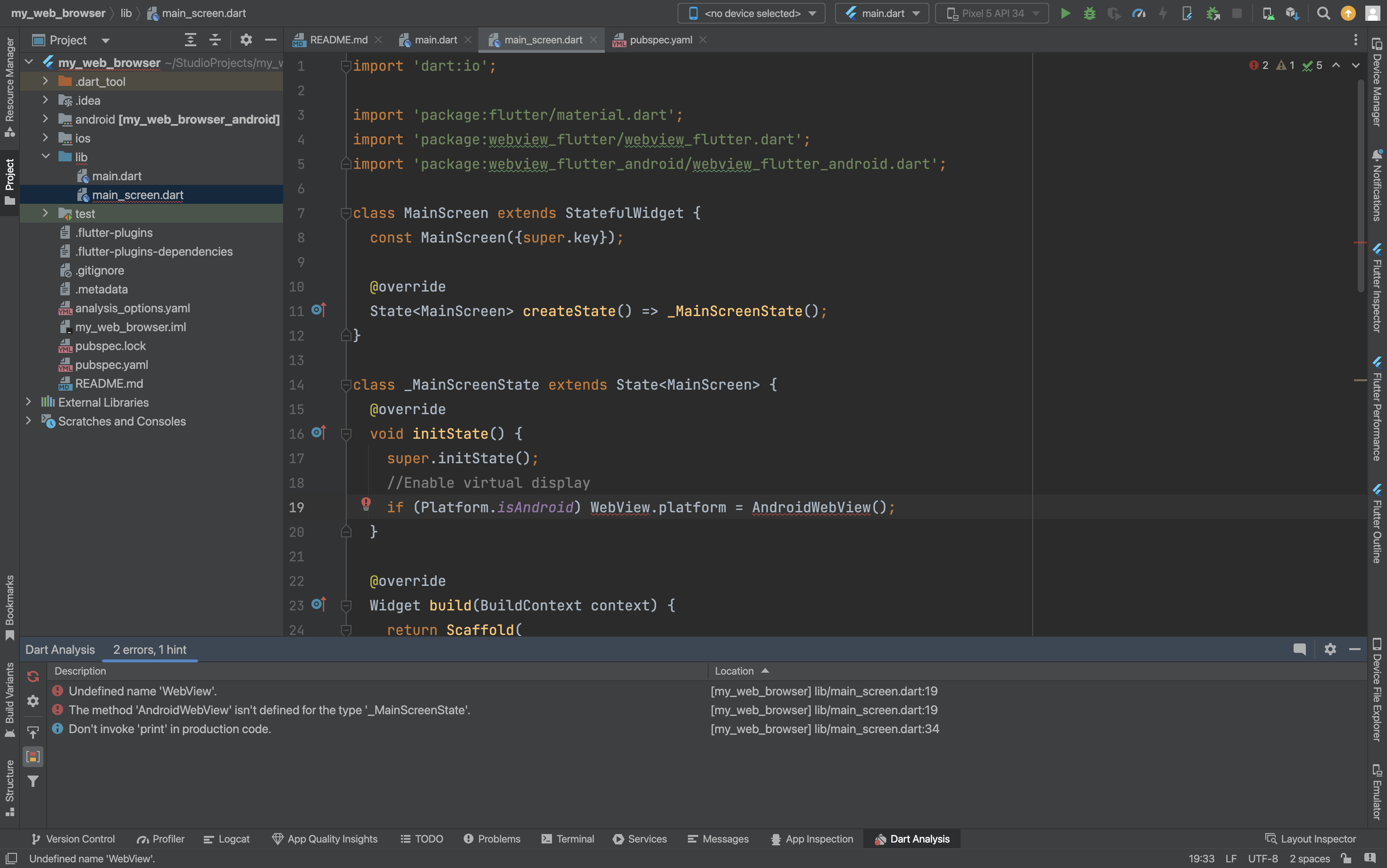Switch to pubspec.yaml editor tab

click(660, 40)
